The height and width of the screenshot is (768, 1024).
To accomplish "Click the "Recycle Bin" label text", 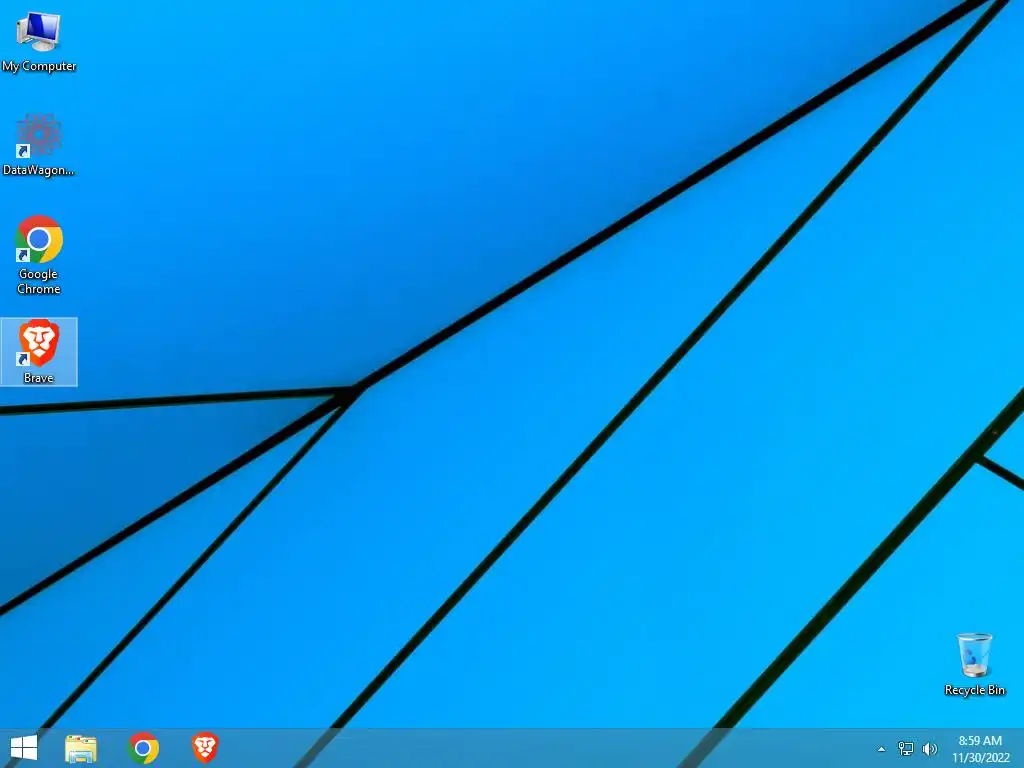I will 974,690.
